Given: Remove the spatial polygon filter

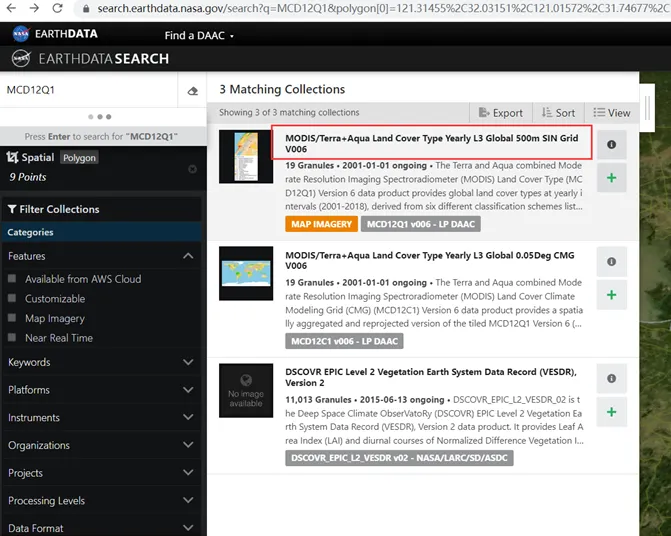Looking at the screenshot, I should [x=193, y=169].
